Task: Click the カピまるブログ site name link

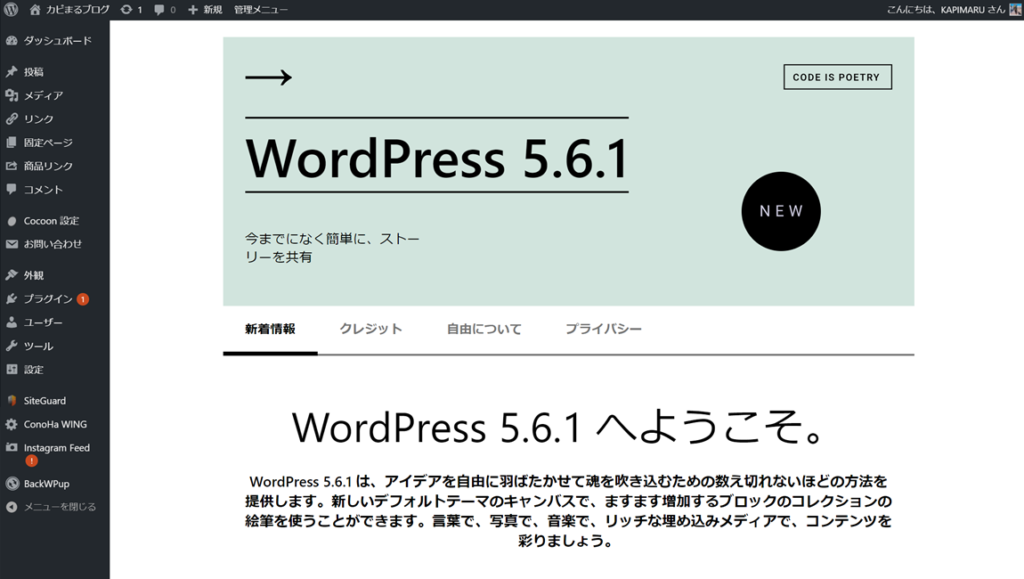Action: tap(77, 10)
